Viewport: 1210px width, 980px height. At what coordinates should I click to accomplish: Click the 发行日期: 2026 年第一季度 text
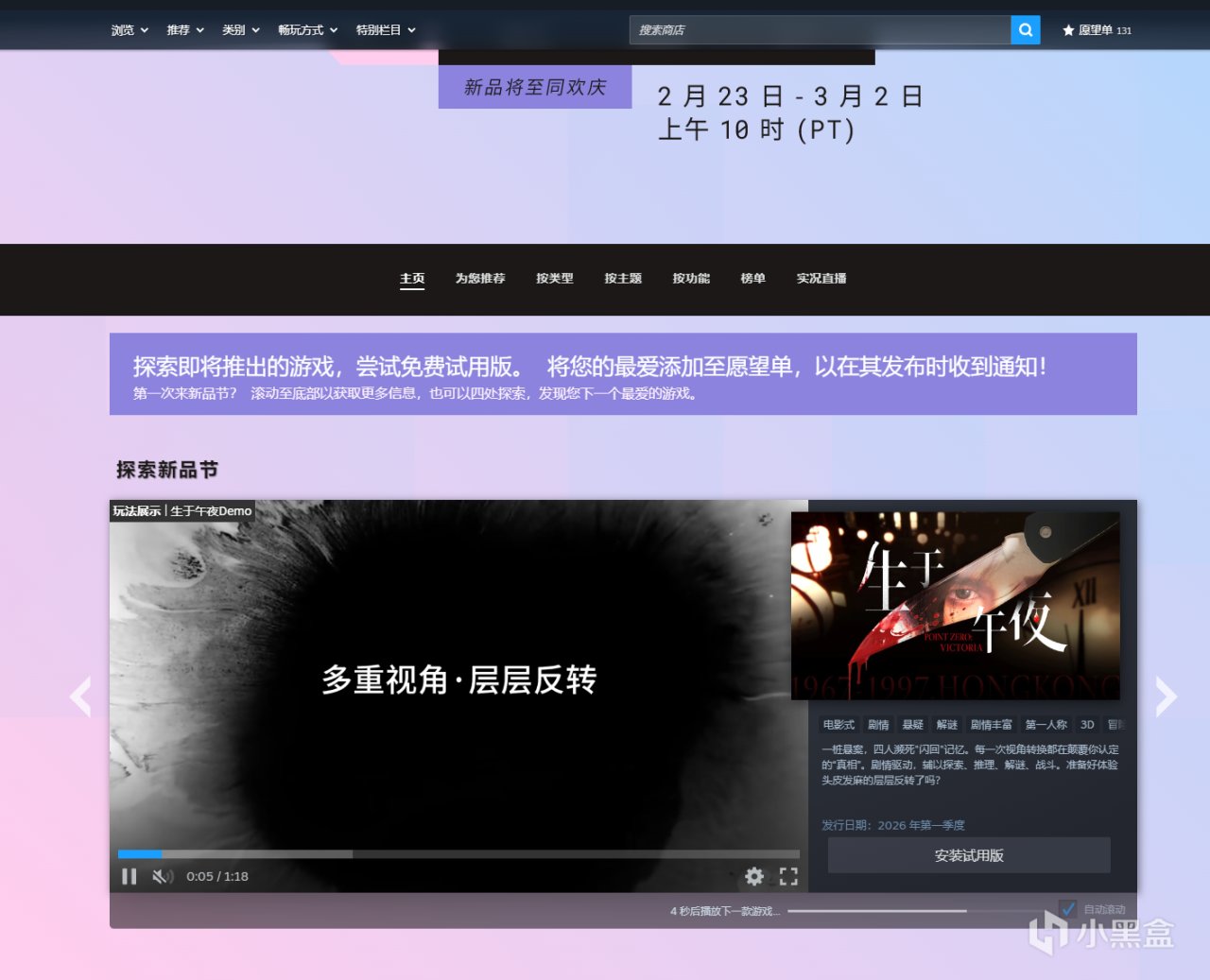[893, 825]
